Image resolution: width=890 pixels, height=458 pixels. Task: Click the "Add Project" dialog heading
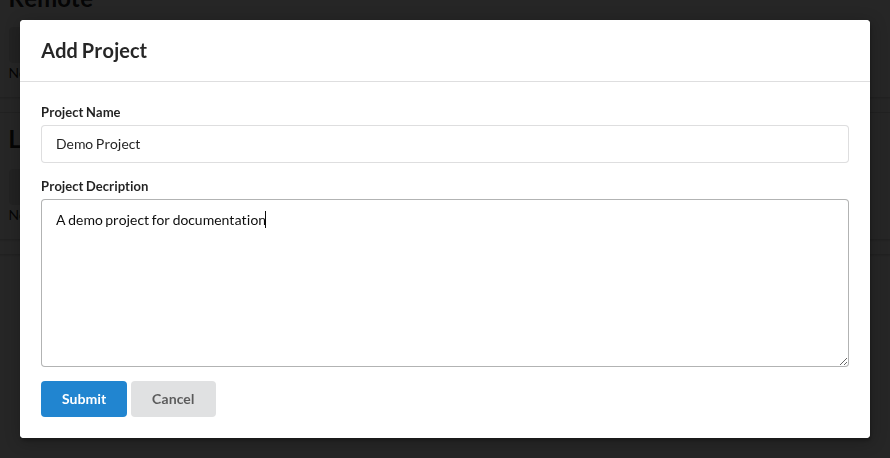pos(94,51)
